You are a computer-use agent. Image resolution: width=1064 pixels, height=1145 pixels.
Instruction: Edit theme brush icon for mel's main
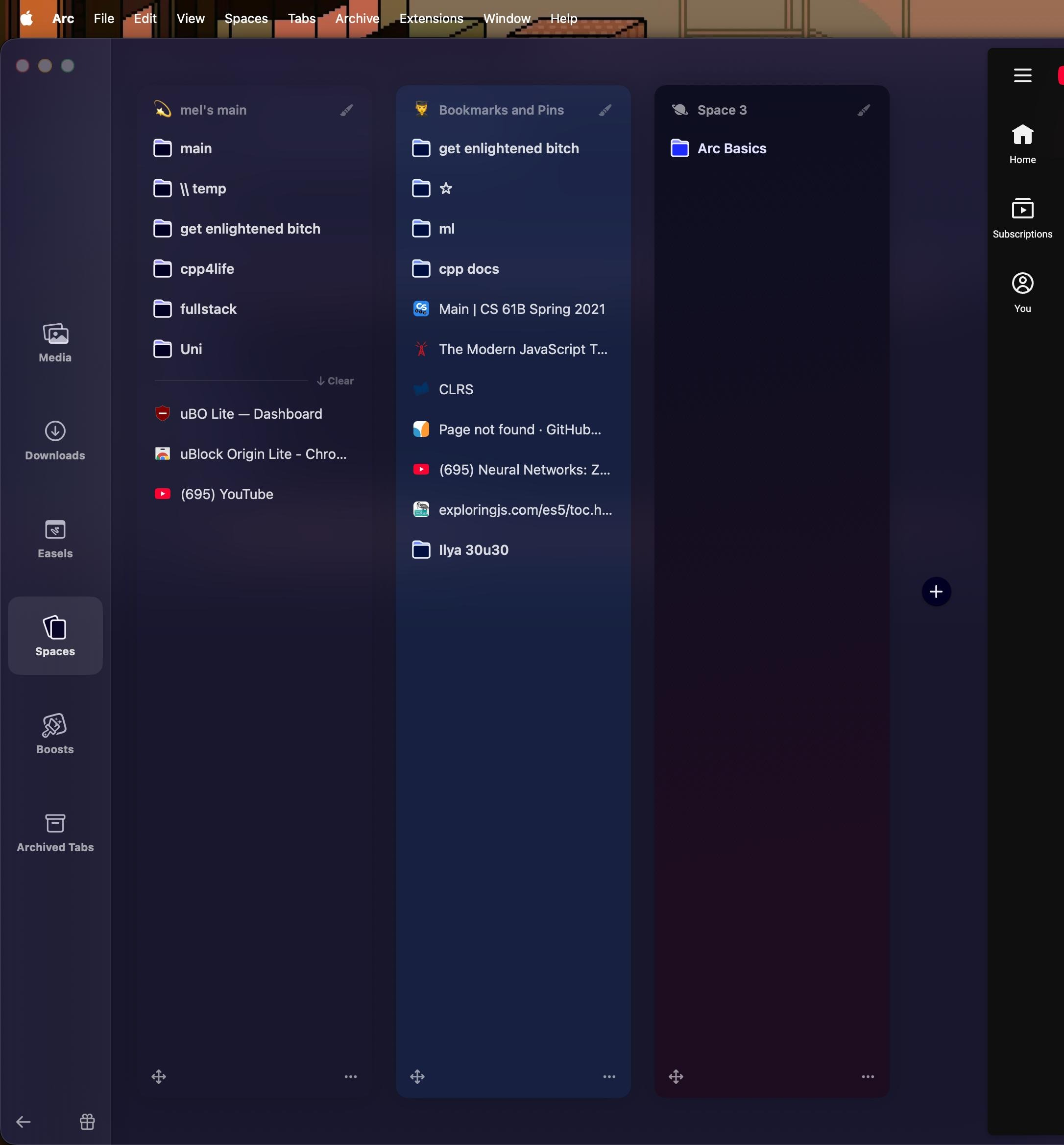[347, 110]
